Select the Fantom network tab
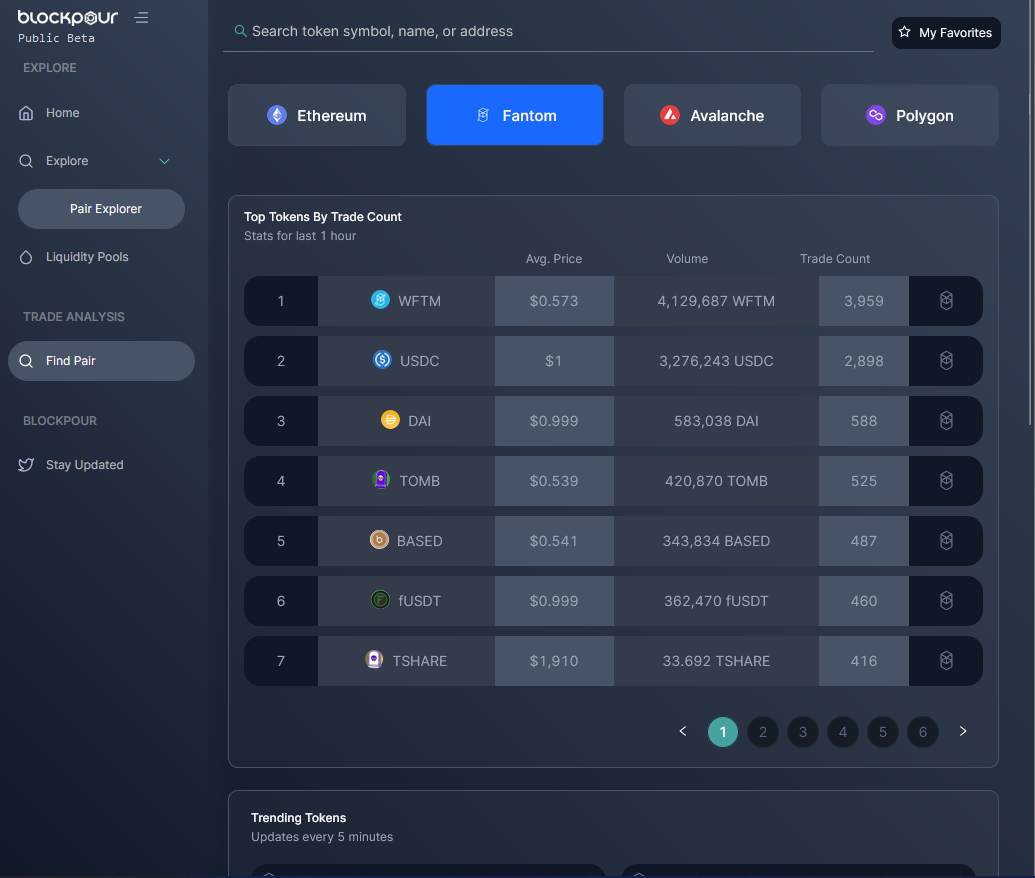1035x878 pixels. [515, 115]
